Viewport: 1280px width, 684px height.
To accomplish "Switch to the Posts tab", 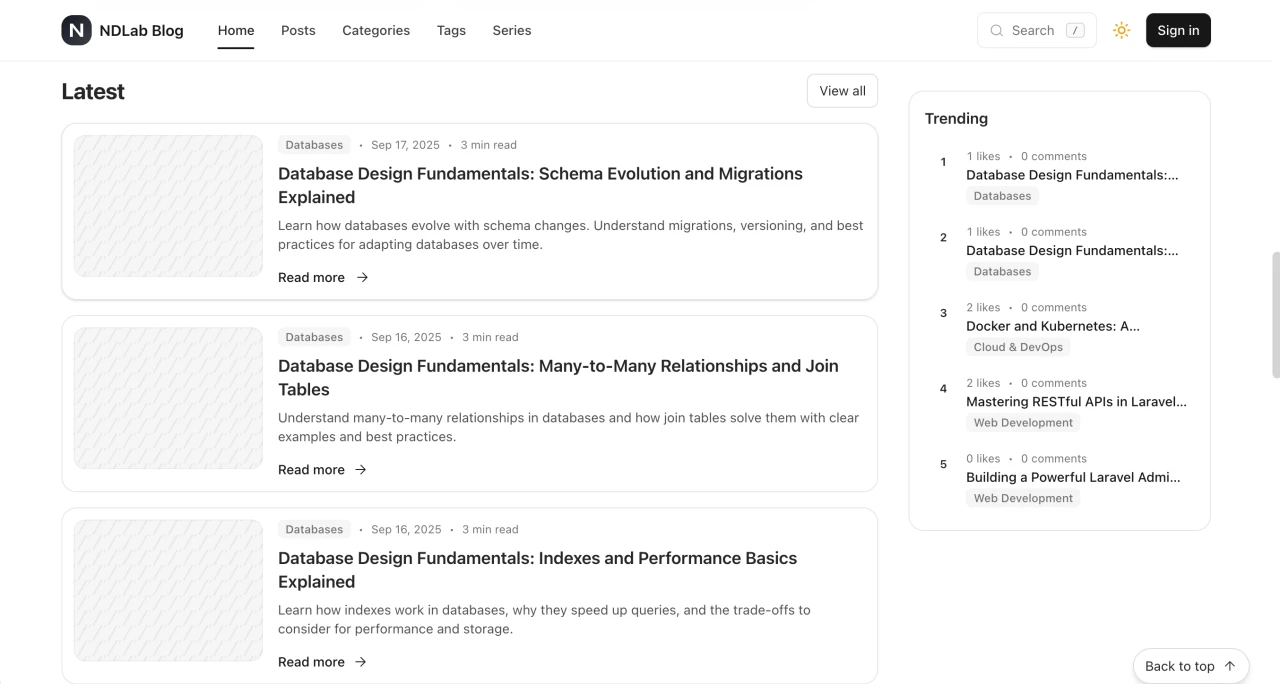I will [x=298, y=30].
